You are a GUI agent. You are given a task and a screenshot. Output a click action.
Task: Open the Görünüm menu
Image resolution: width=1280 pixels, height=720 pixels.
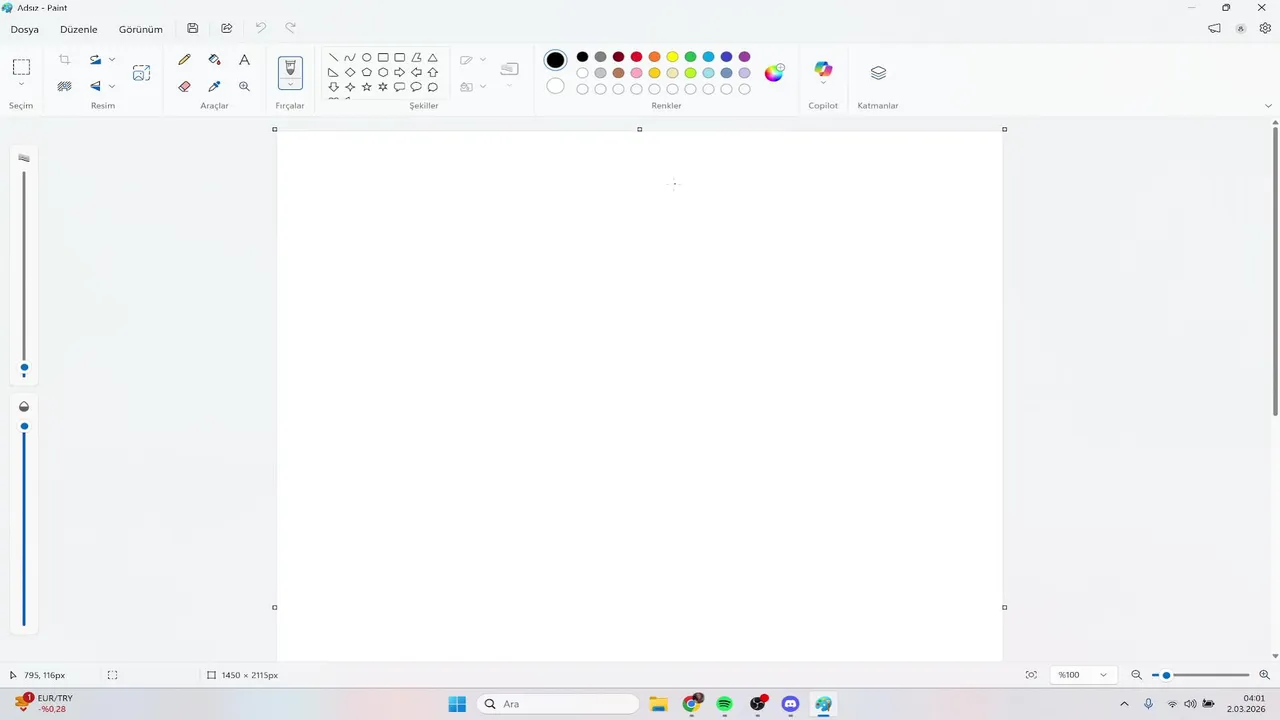[x=141, y=29]
